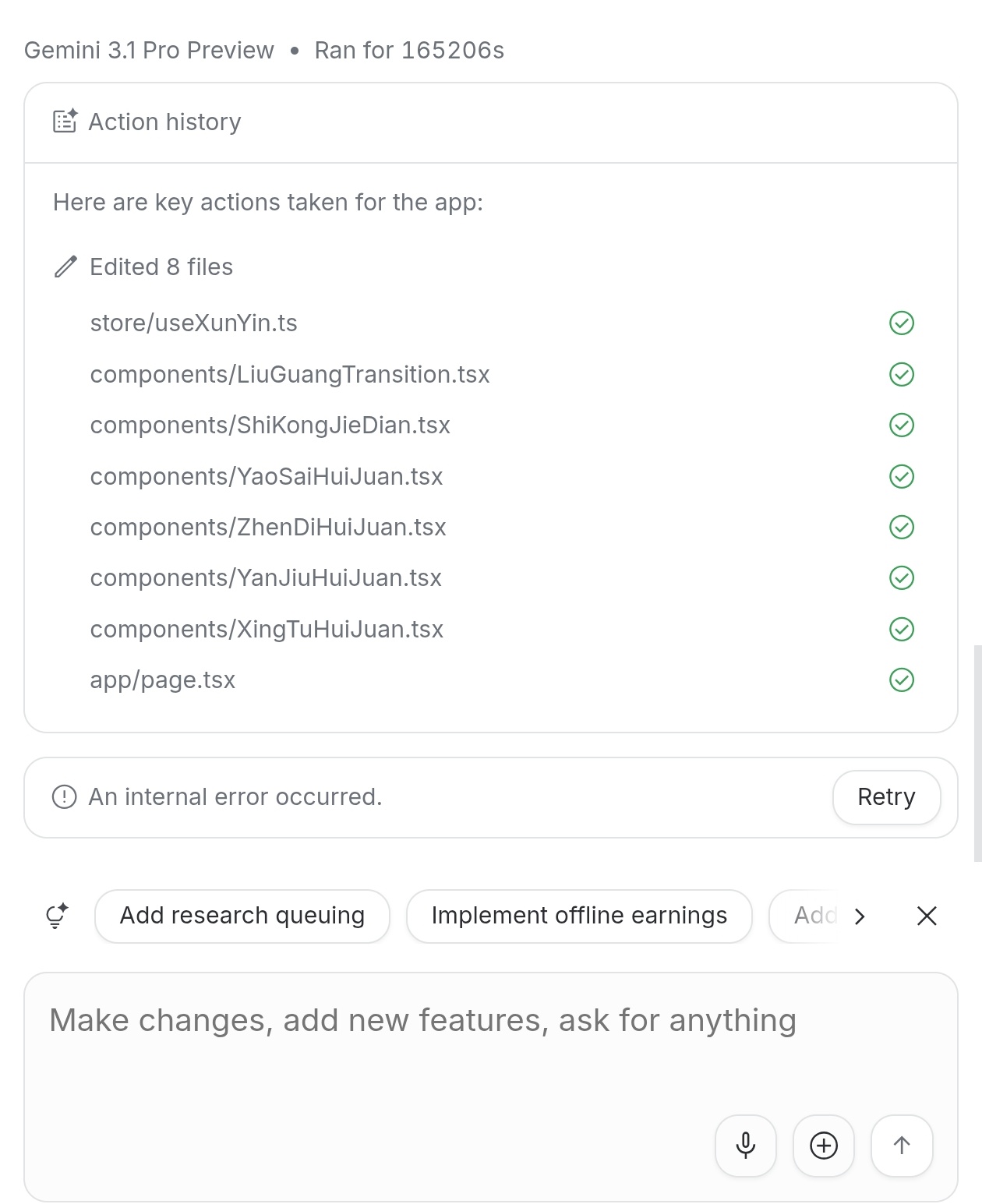Click the vertical scrollbar on right edge
Image resolution: width=982 pixels, height=1204 pixels.
click(x=977, y=753)
